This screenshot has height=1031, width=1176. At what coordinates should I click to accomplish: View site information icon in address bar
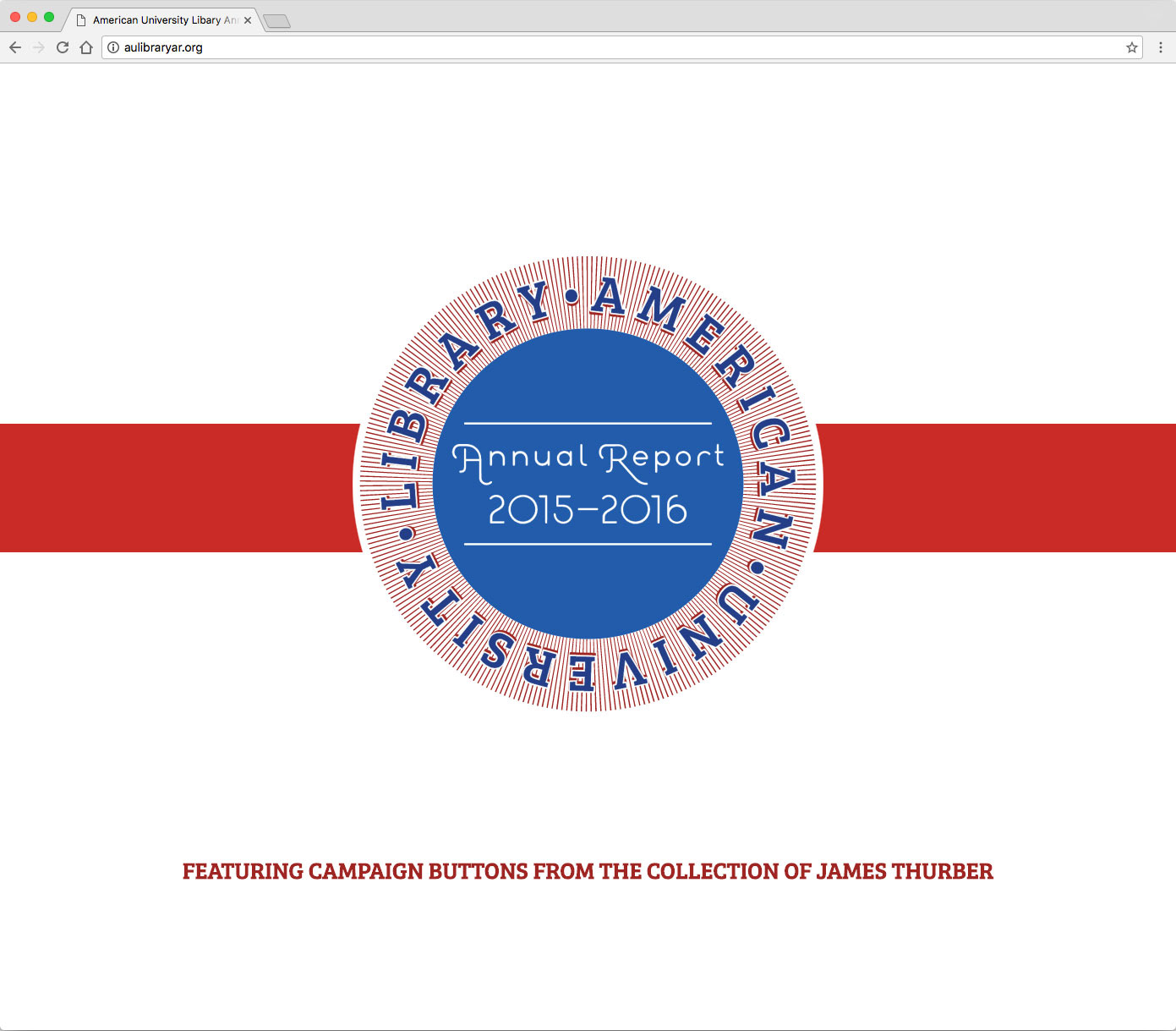coord(113,47)
